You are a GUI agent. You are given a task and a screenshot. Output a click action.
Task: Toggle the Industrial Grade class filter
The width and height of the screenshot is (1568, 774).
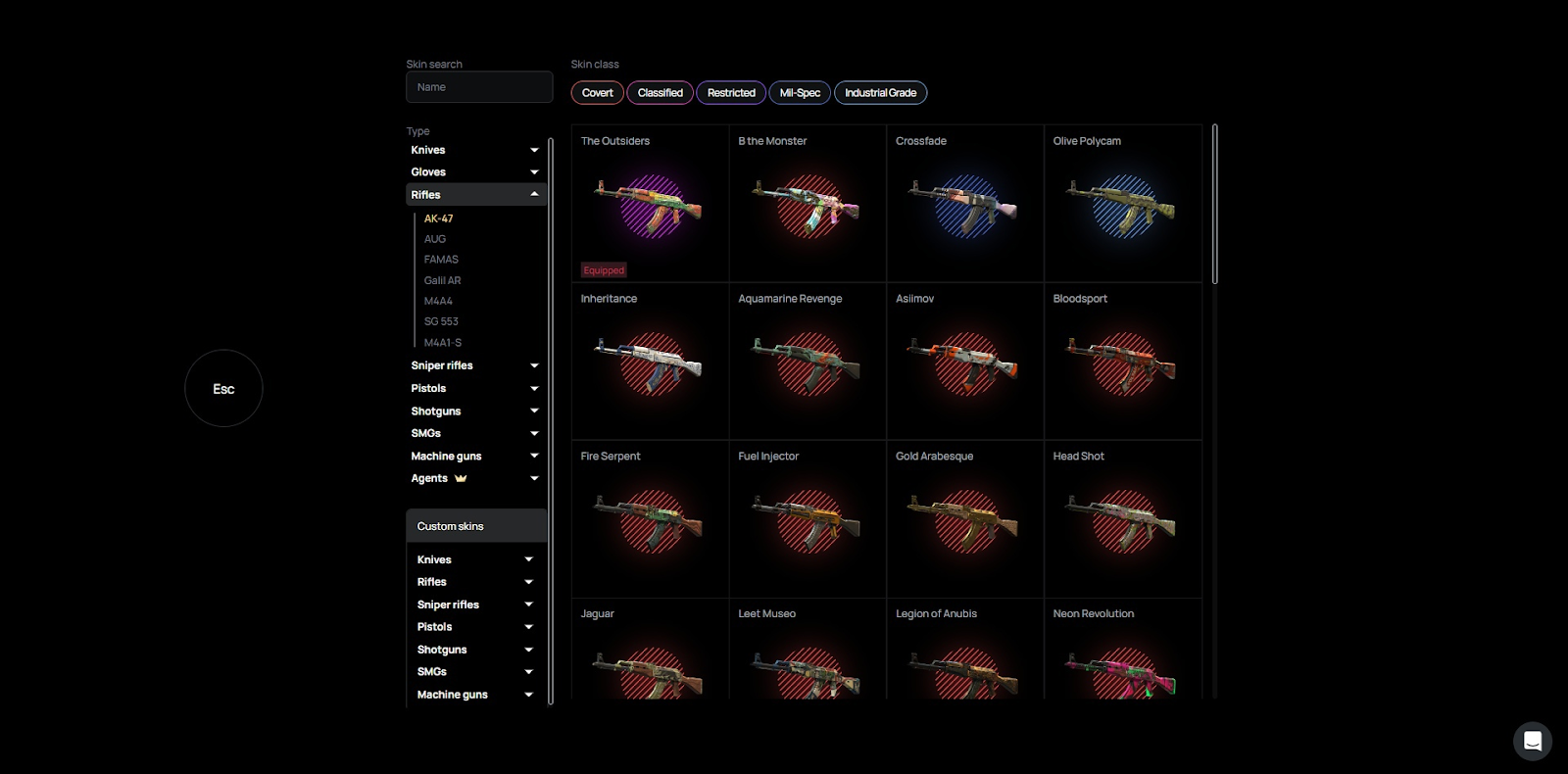tap(880, 93)
